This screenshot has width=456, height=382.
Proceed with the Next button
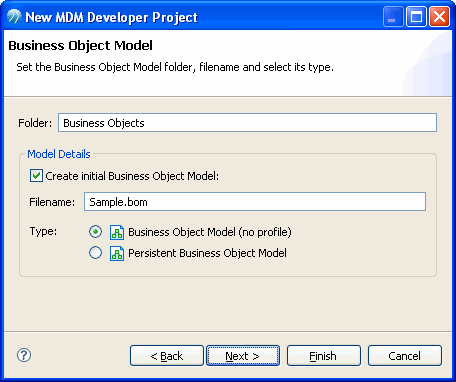(x=243, y=356)
